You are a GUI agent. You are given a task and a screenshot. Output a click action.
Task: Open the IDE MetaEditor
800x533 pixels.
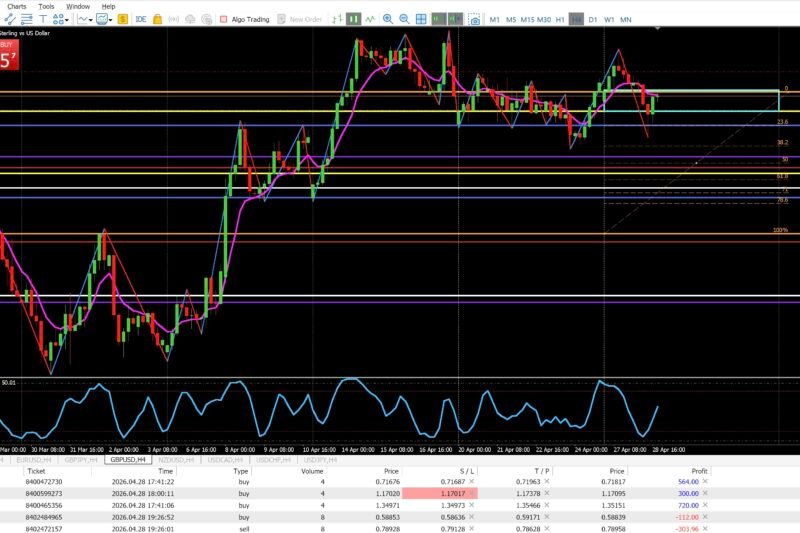click(x=141, y=19)
